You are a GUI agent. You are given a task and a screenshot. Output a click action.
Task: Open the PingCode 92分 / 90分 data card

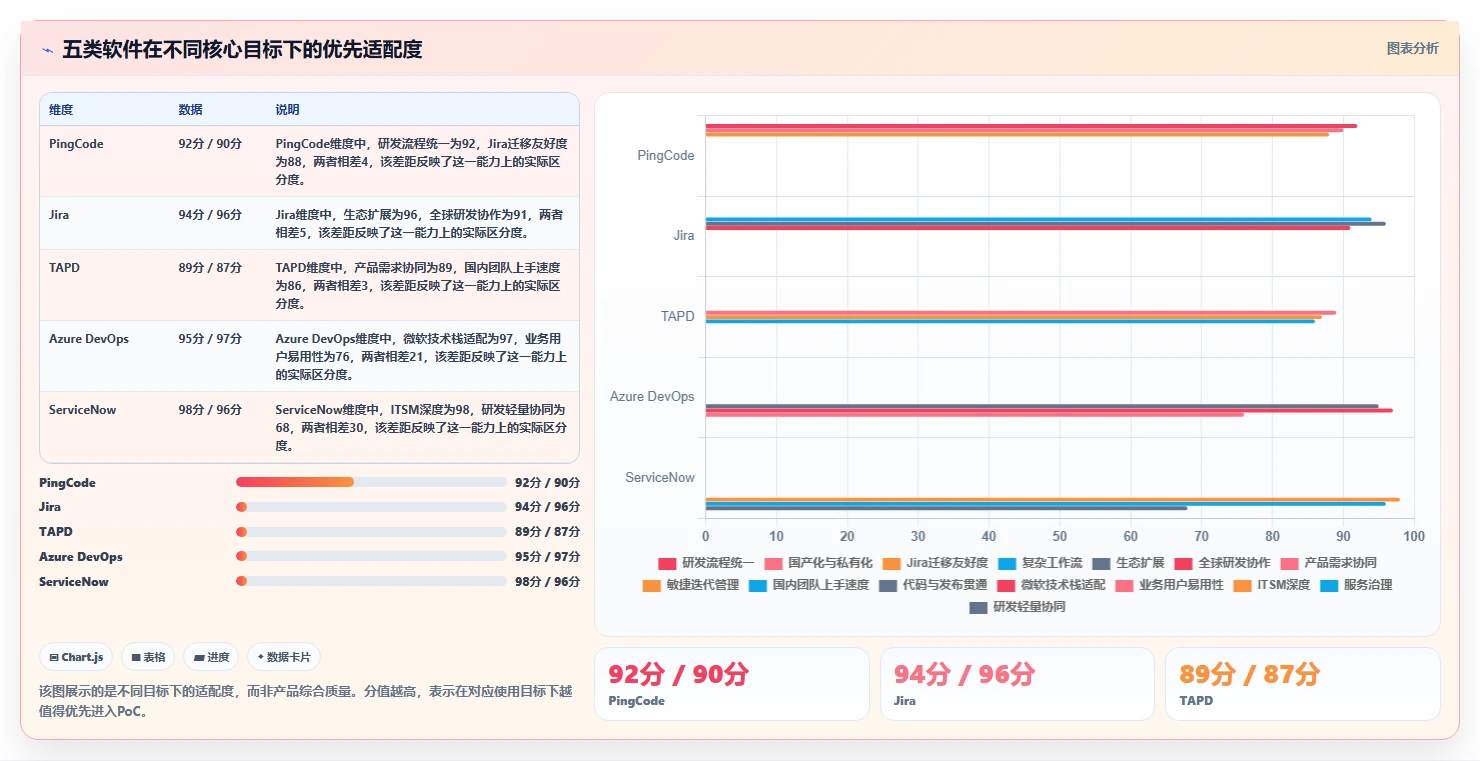pos(732,684)
